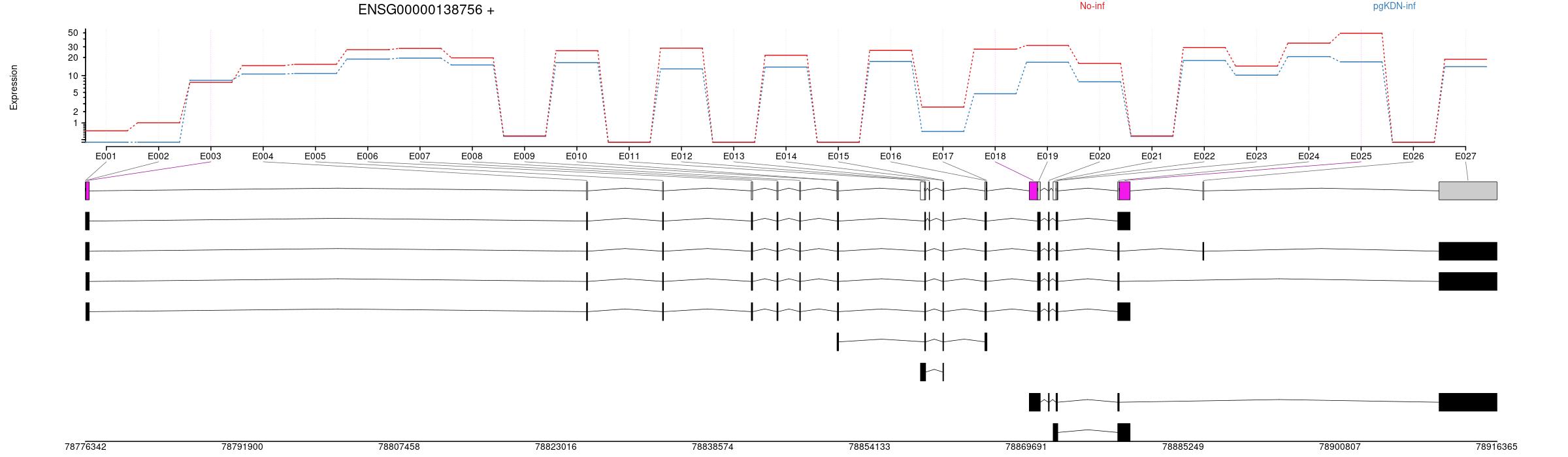Click genomic coordinate 78900807
The height and width of the screenshot is (457, 1568).
point(1340,447)
